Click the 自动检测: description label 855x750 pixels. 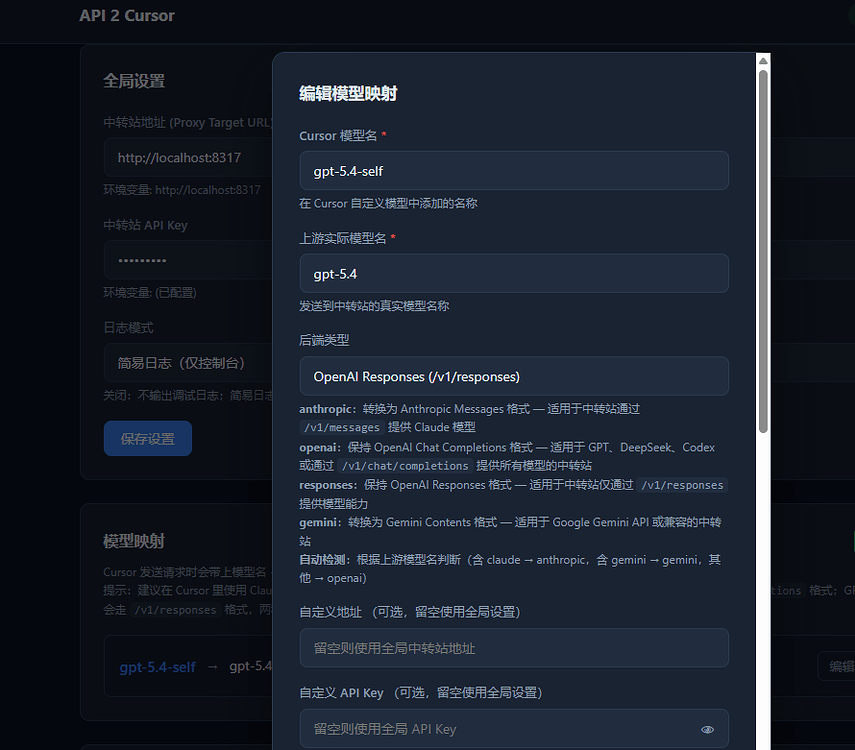326,560
